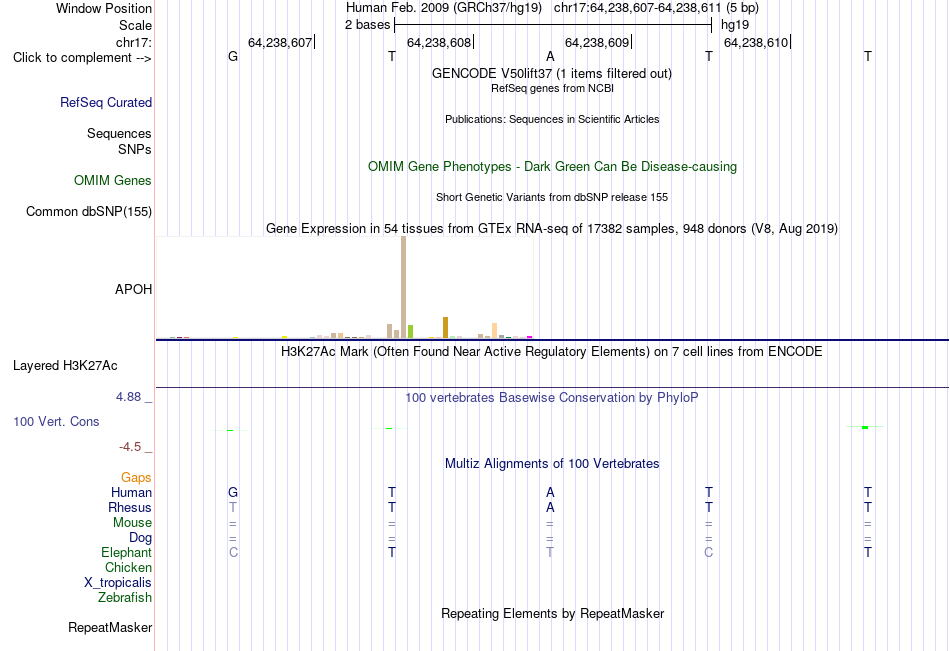Click the thickest green mark in the PhyloP track
Image resolution: width=950 pixels, height=651 pixels.
(x=865, y=427)
